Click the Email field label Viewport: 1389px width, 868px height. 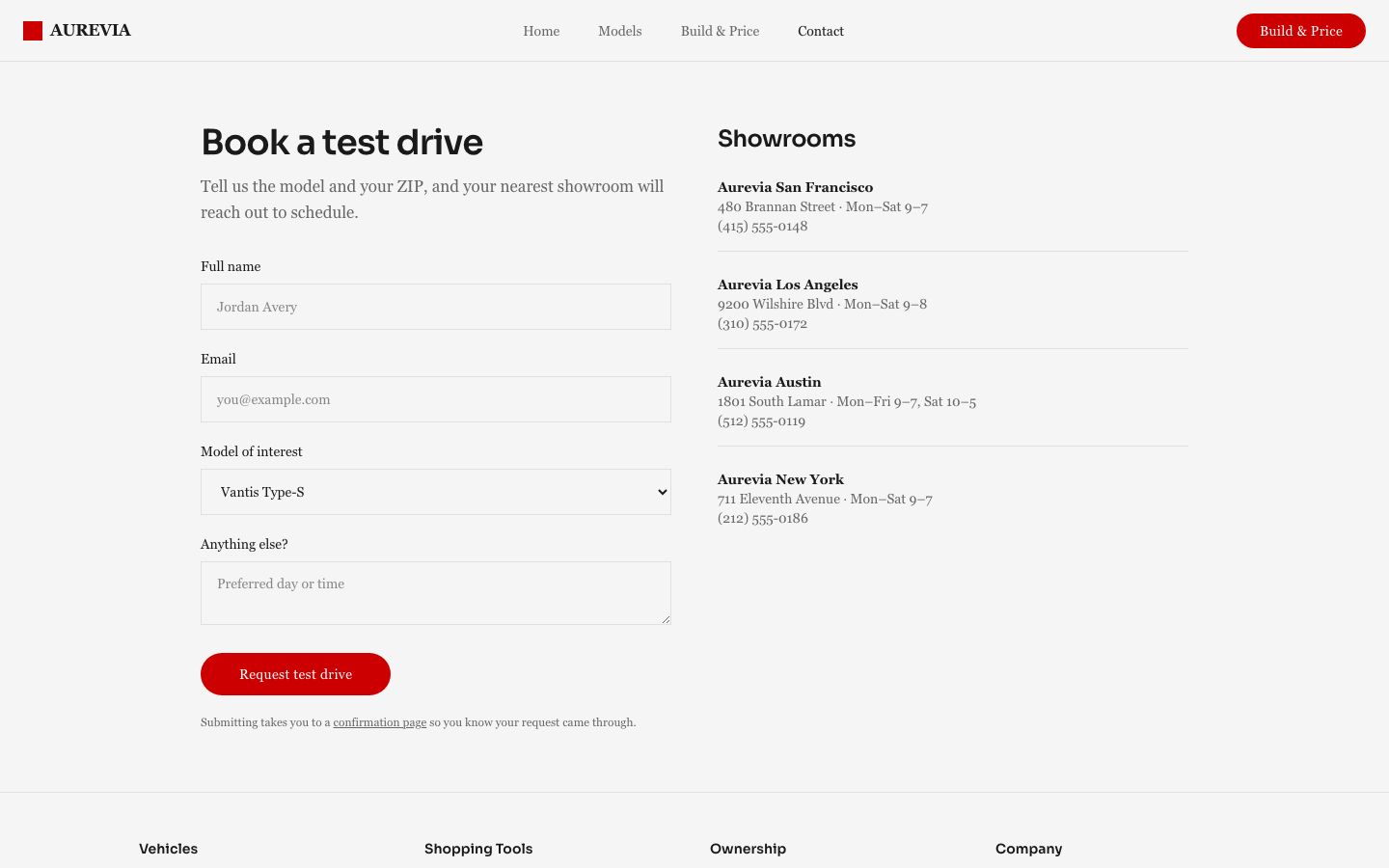(x=218, y=359)
